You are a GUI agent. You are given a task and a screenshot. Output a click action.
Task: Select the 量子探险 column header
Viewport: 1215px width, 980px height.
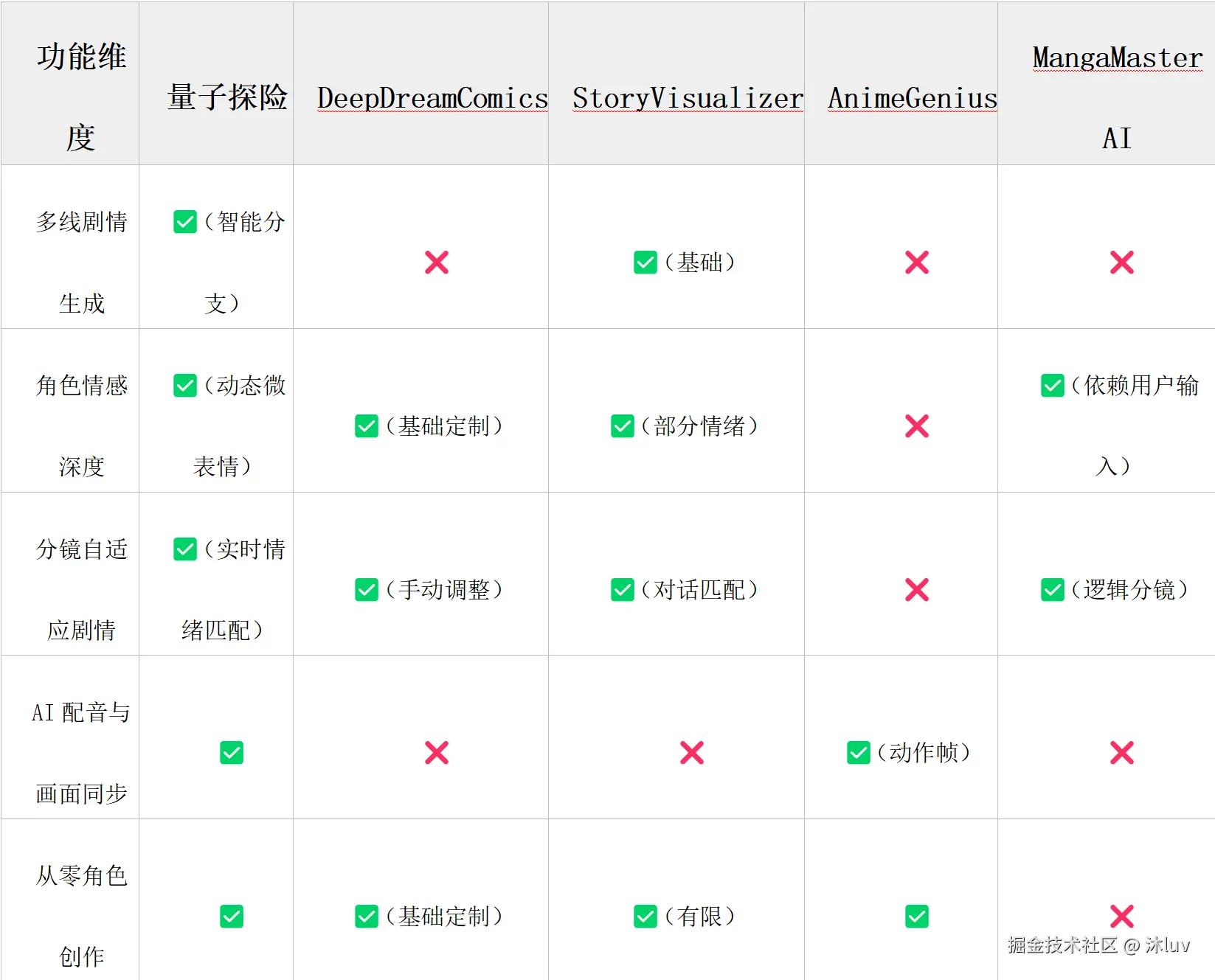coord(227,97)
